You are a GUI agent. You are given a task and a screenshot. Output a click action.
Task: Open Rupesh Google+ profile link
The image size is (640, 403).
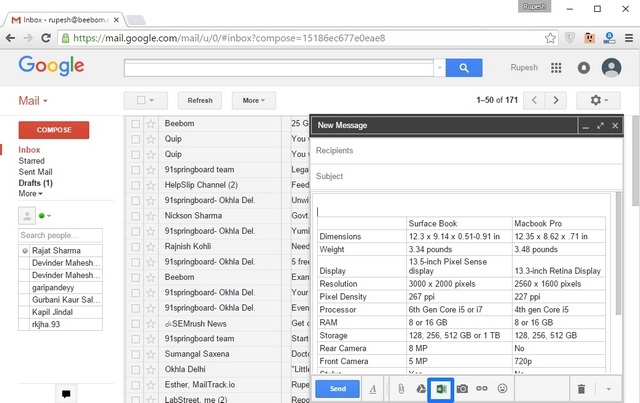[x=524, y=68]
